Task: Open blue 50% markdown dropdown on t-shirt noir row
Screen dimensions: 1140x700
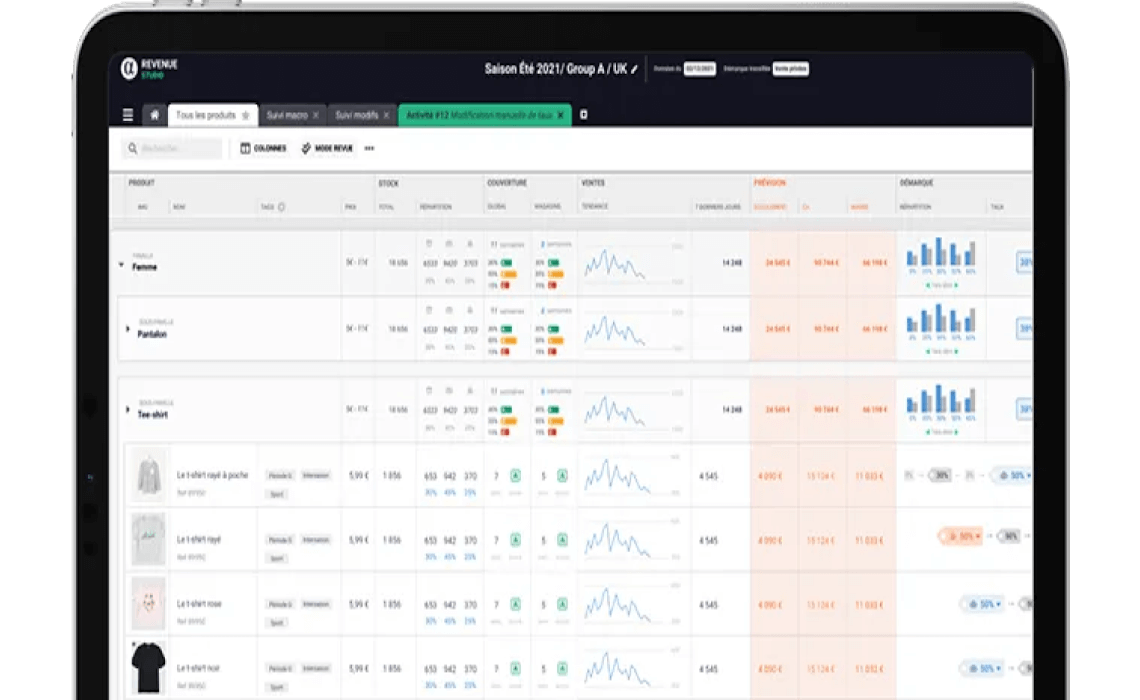Action: pos(983,668)
